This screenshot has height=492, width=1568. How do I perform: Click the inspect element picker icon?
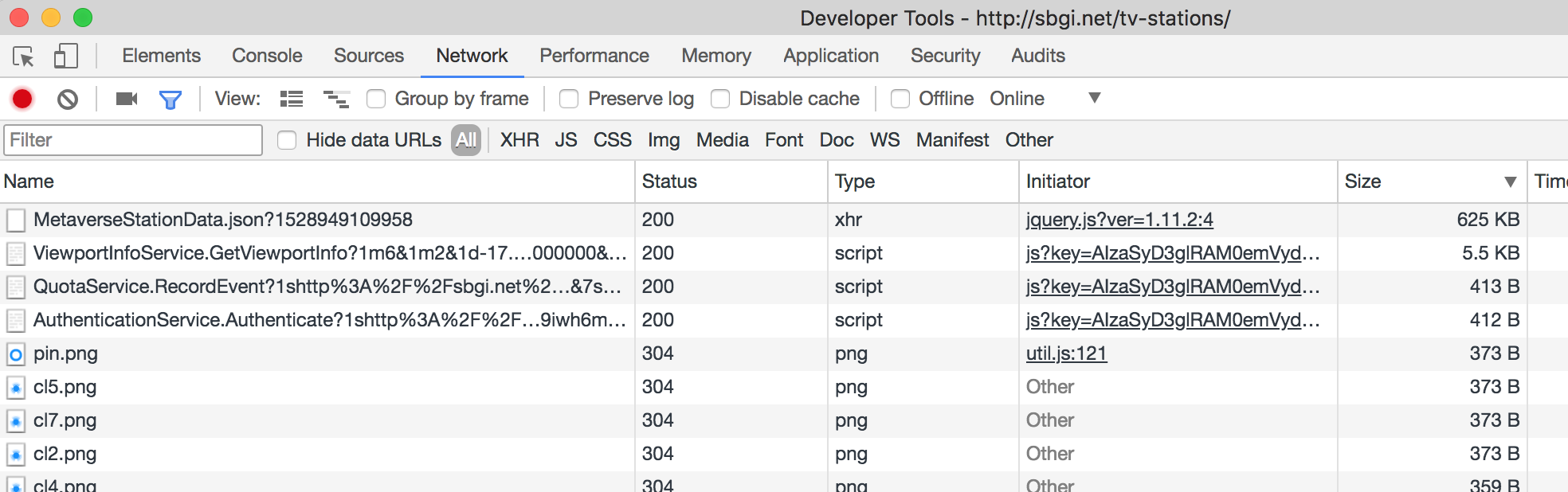[23, 57]
